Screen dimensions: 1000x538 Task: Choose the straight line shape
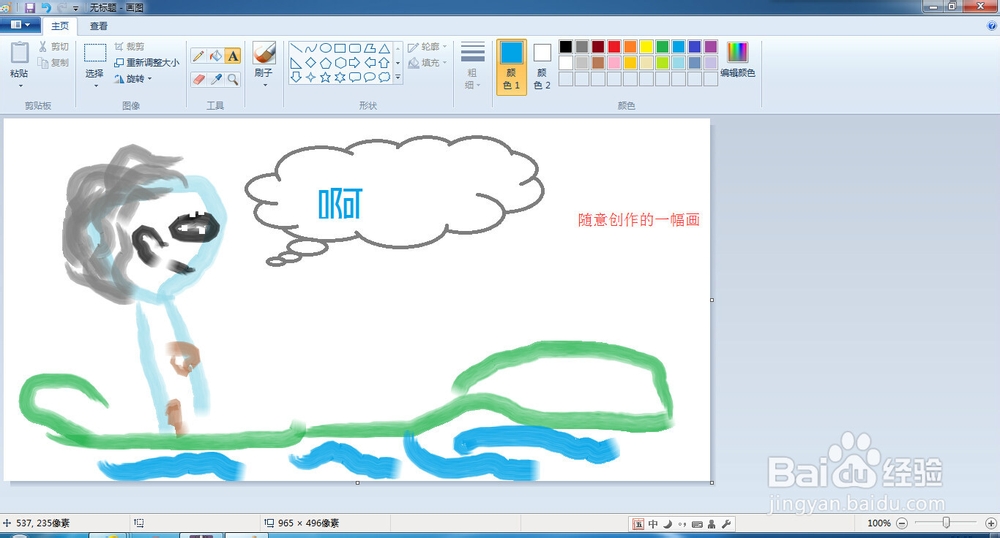click(x=296, y=48)
